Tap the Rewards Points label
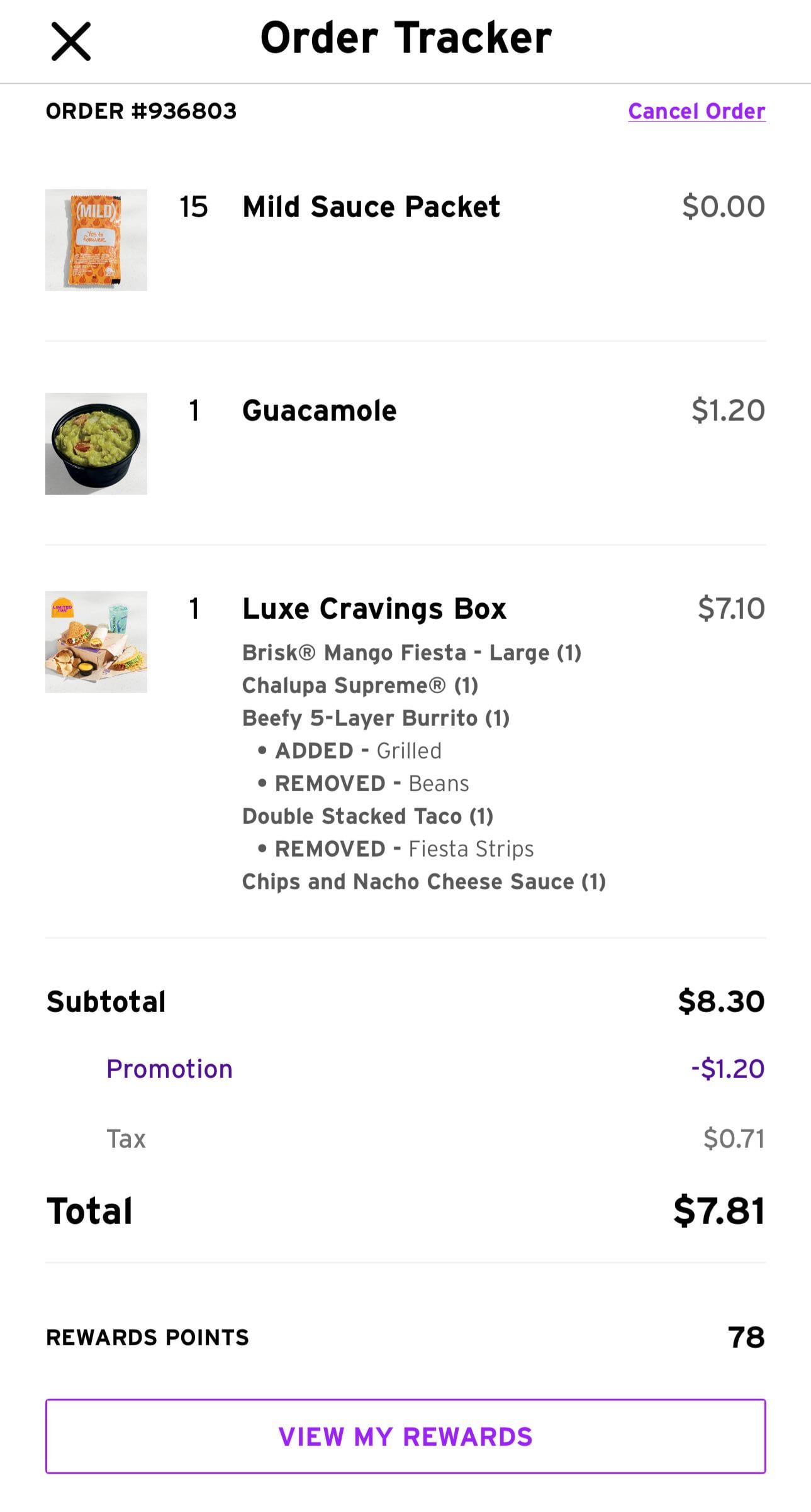Viewport: 811px width, 1512px height. [x=148, y=1337]
